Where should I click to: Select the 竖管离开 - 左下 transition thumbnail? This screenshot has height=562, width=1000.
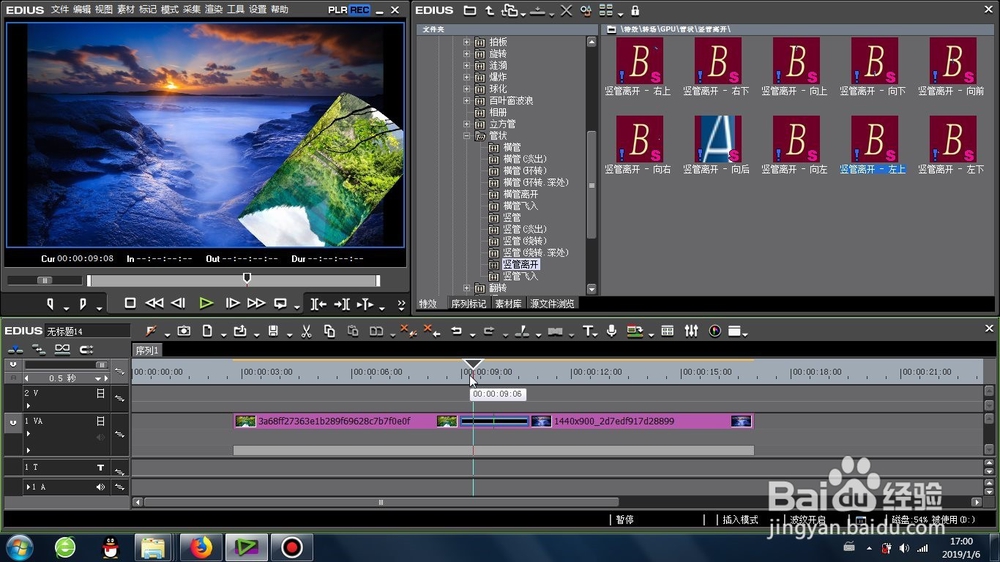tap(952, 139)
